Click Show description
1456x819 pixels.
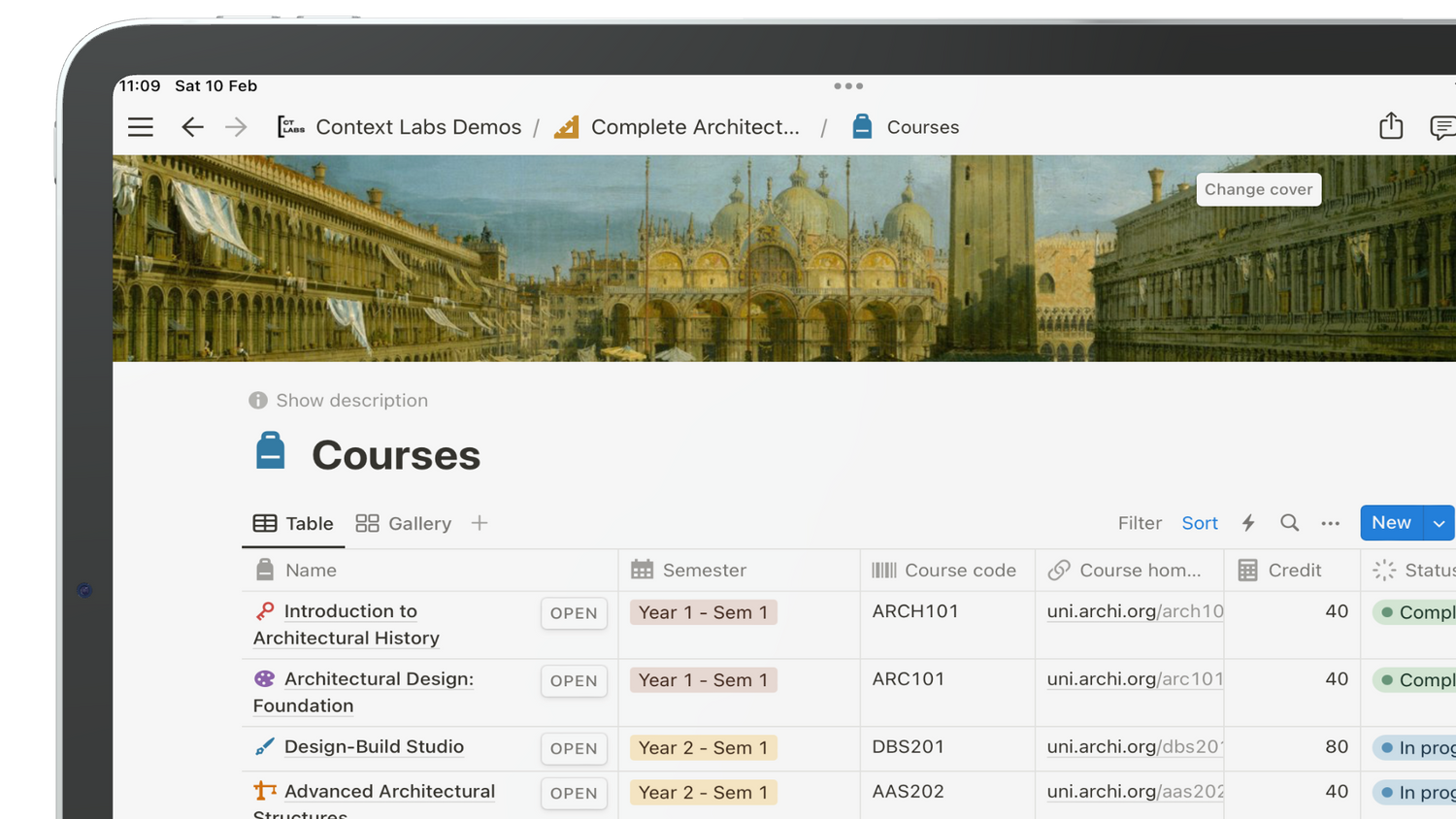pyautogui.click(x=338, y=400)
